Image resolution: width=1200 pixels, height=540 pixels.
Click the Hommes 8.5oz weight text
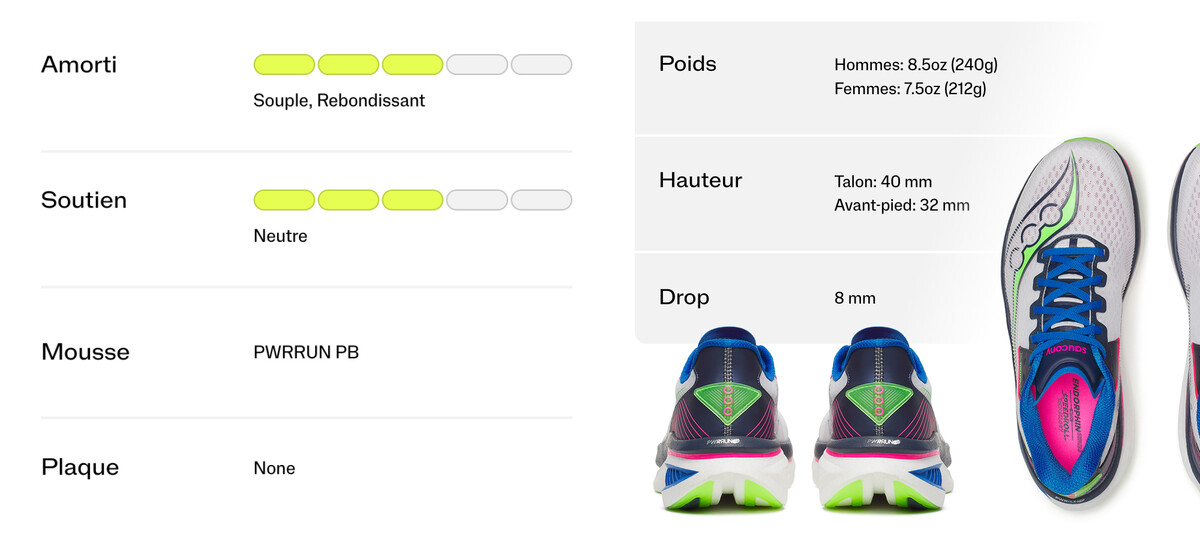(915, 65)
